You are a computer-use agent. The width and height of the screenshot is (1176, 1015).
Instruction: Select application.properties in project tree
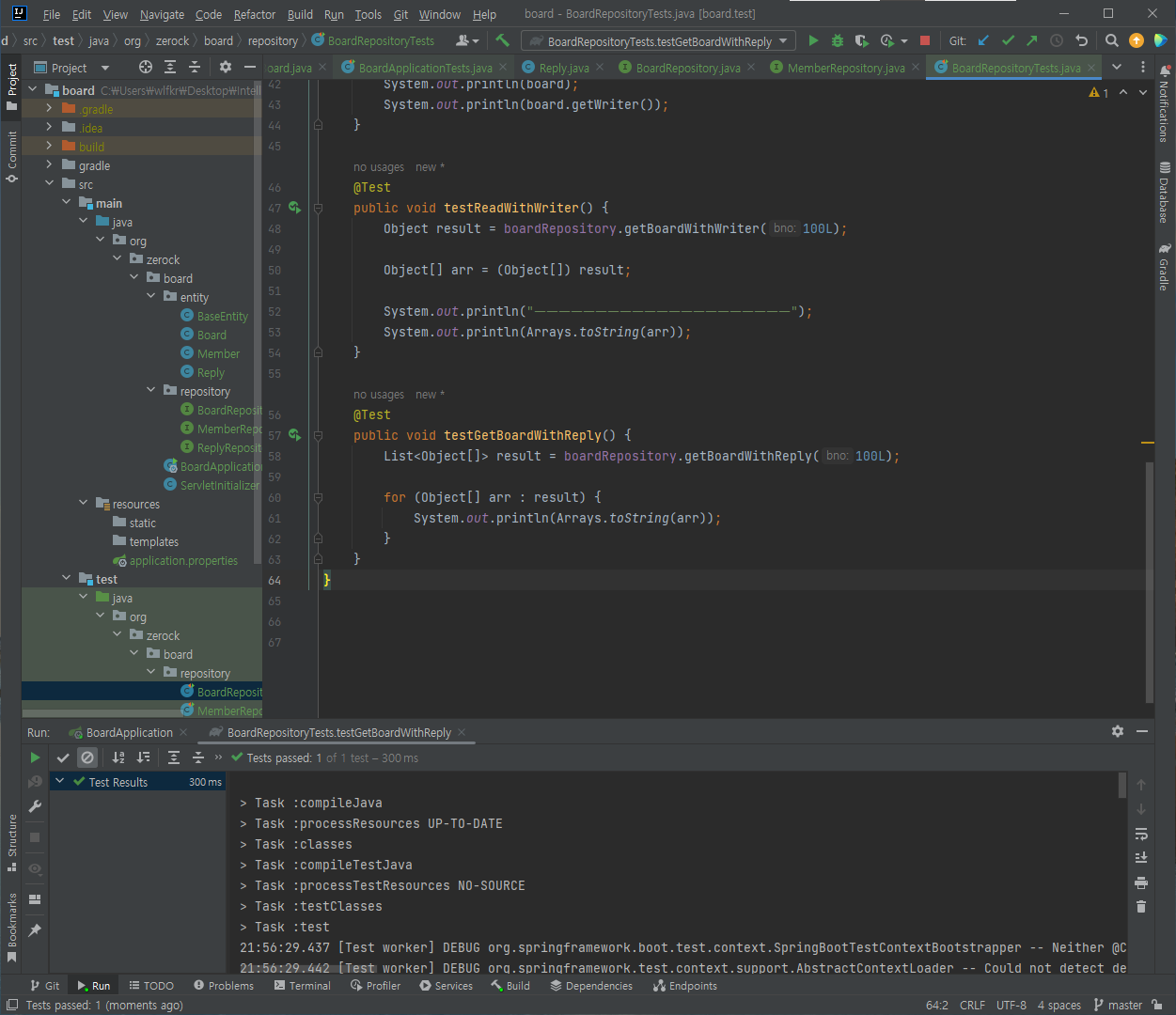[183, 560]
